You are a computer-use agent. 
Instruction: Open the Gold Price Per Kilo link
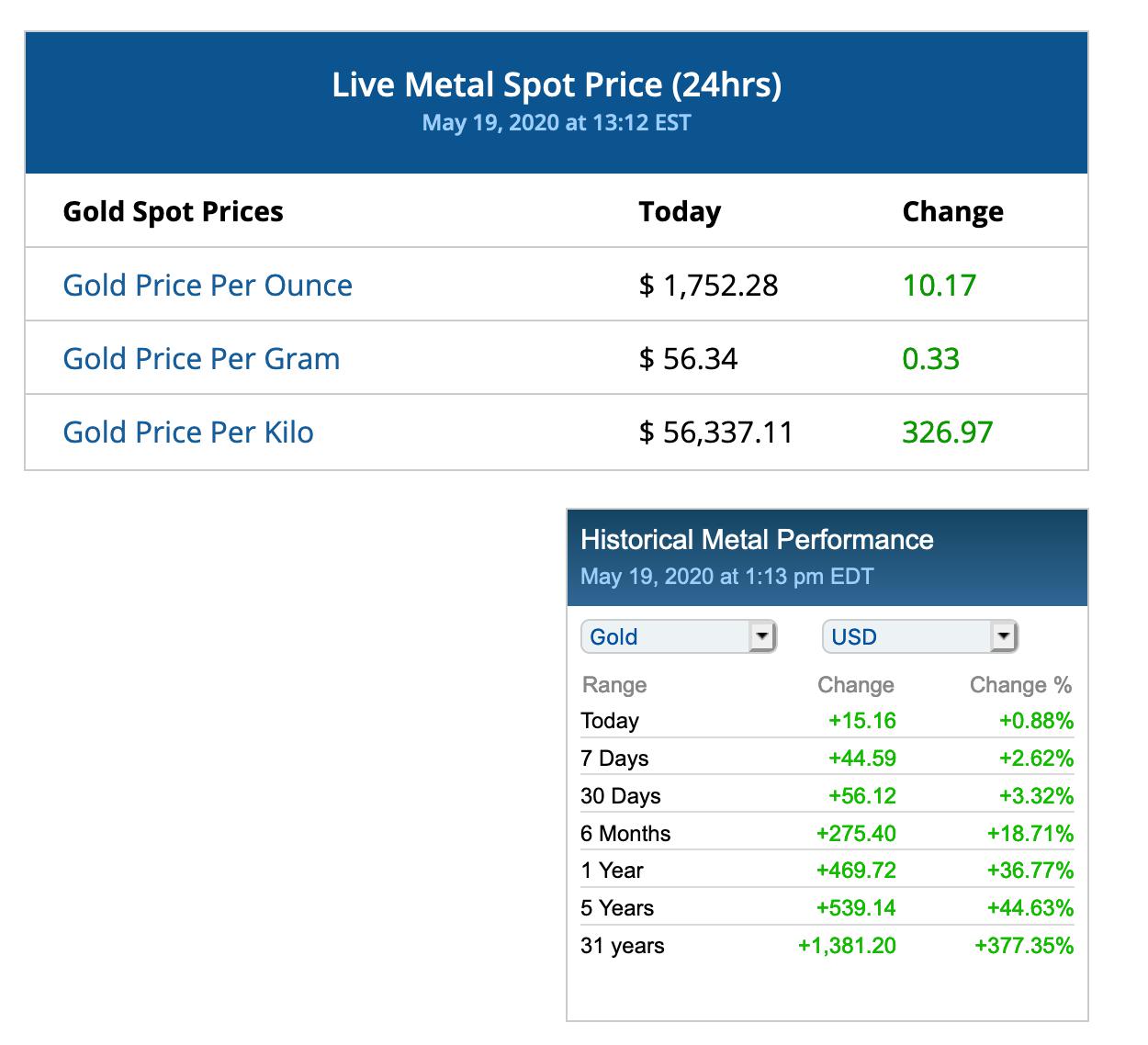click(188, 433)
